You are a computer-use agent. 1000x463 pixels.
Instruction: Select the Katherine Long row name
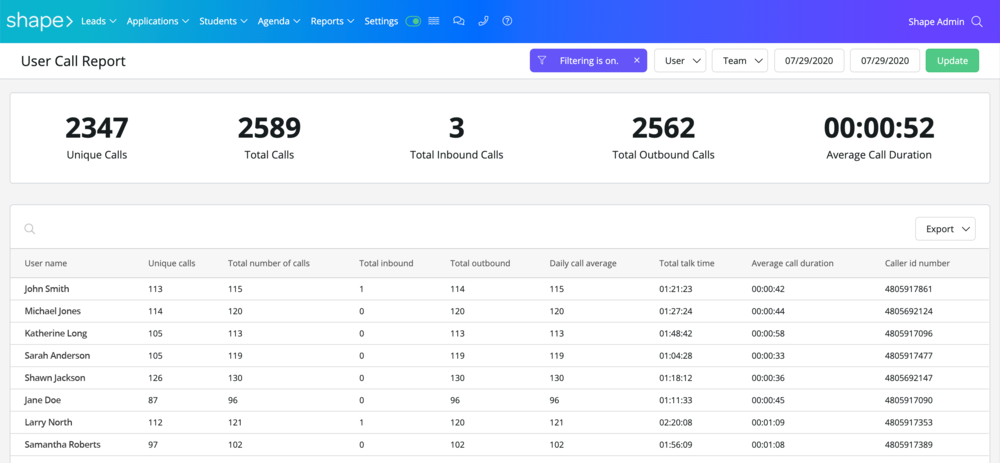pyautogui.click(x=55, y=334)
